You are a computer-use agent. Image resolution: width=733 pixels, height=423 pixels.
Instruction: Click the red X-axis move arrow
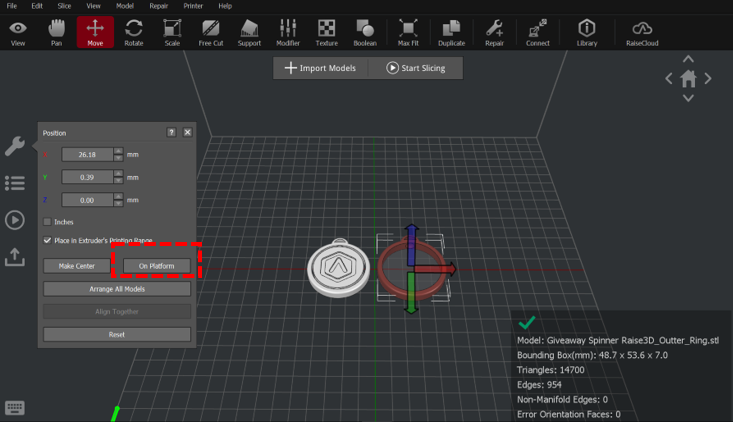[x=447, y=268]
